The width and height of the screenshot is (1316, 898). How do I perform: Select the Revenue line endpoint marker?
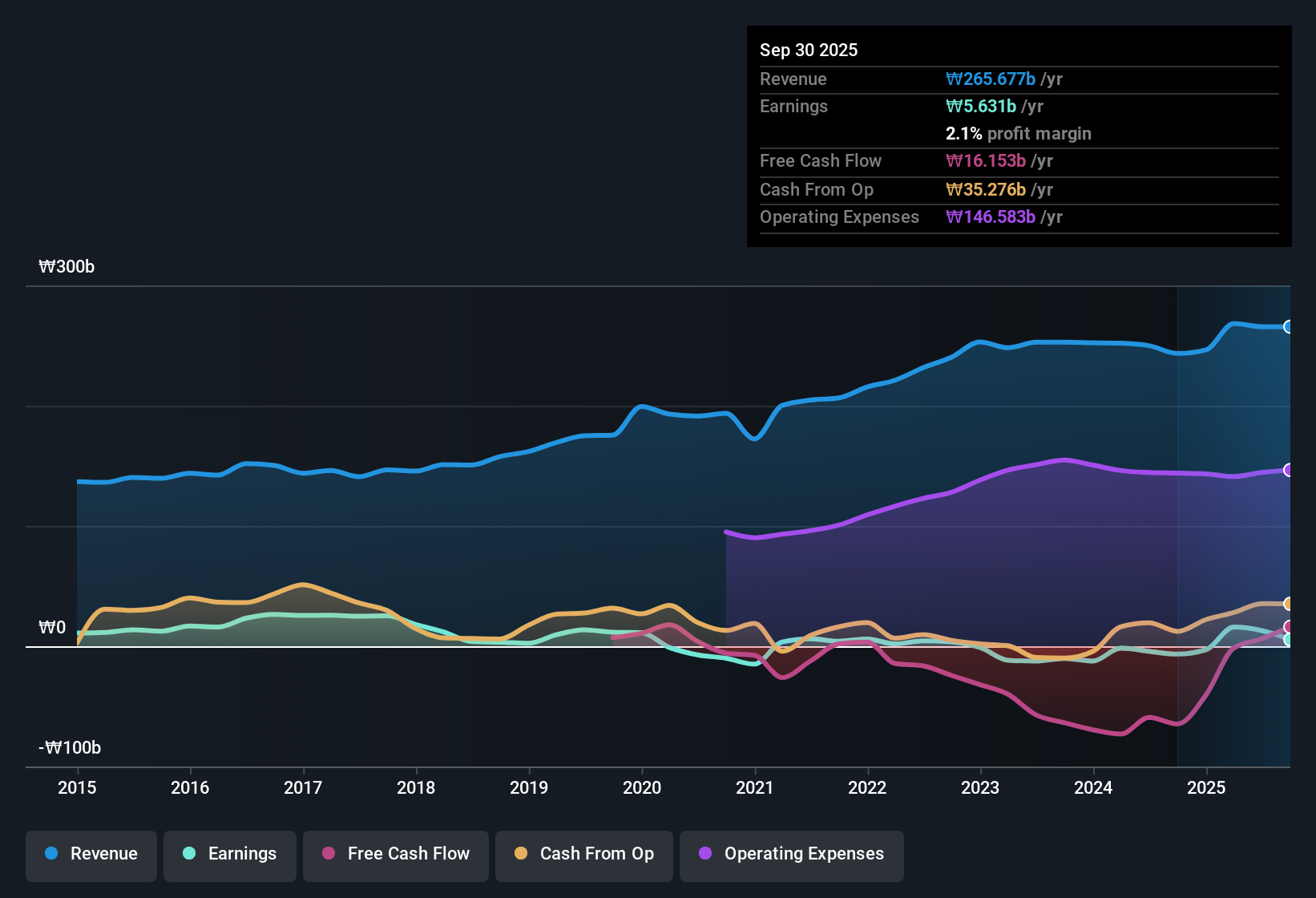[1288, 327]
